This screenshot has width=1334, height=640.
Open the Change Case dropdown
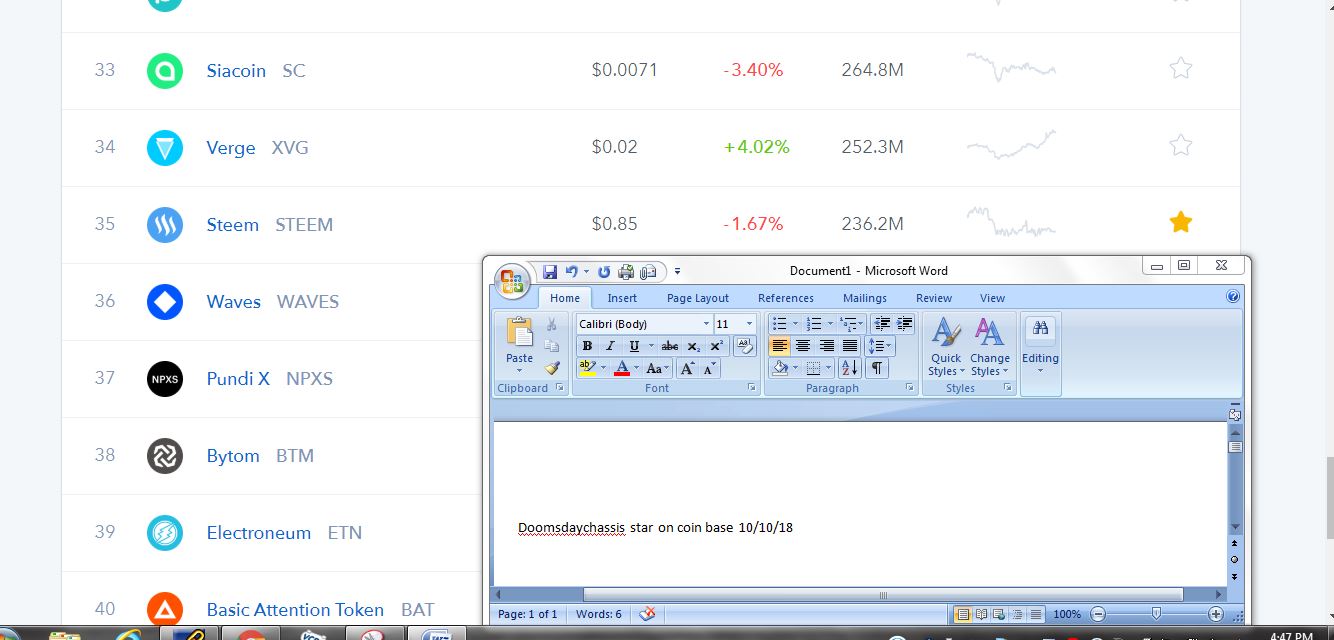click(657, 368)
